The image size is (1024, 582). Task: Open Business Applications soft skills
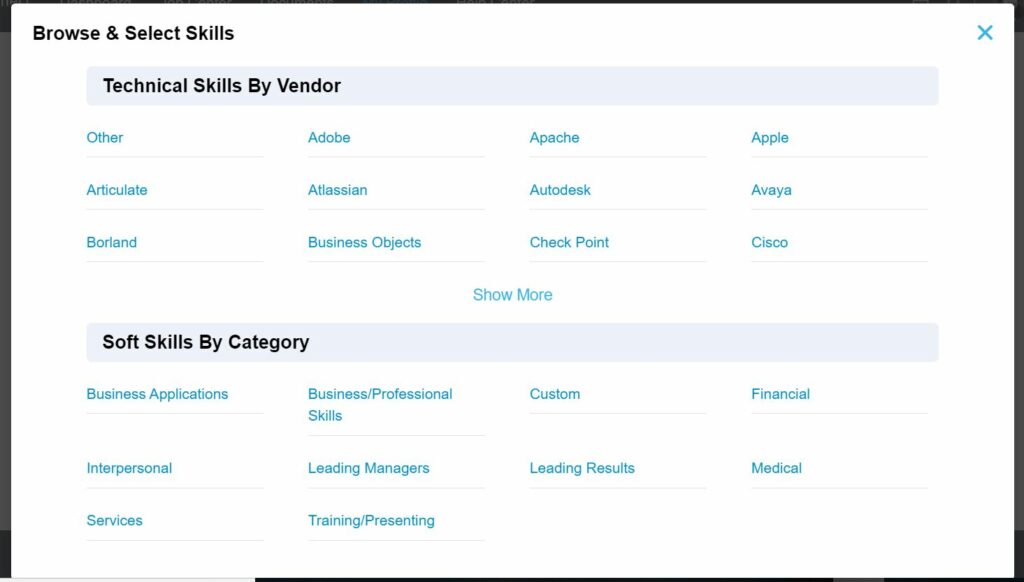(x=157, y=393)
